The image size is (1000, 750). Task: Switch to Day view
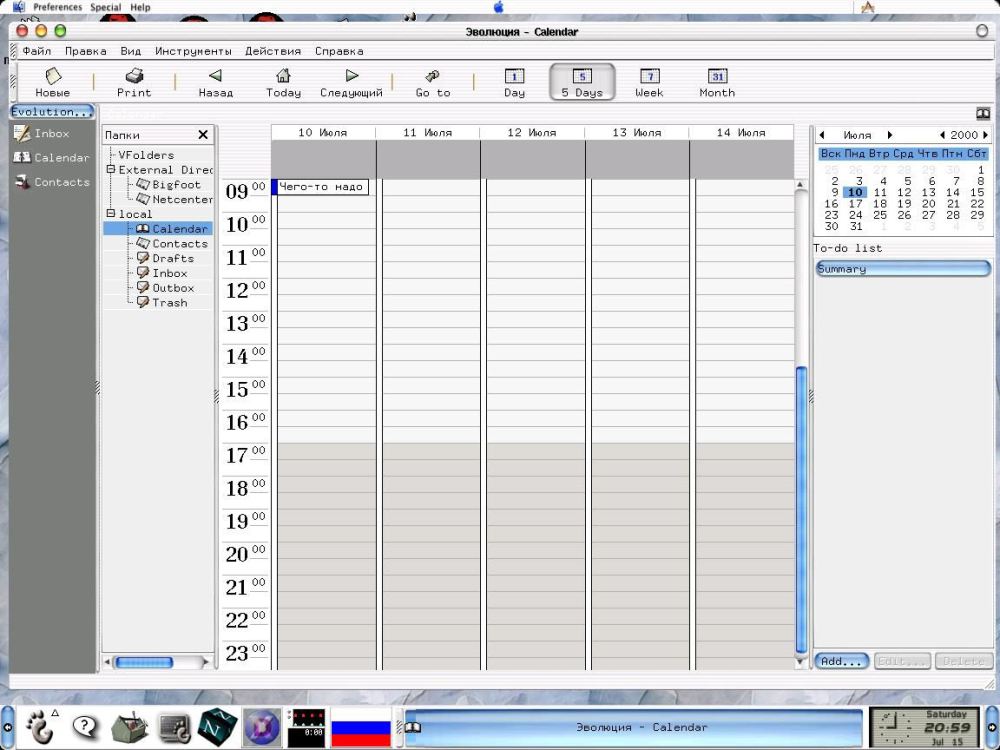[514, 83]
